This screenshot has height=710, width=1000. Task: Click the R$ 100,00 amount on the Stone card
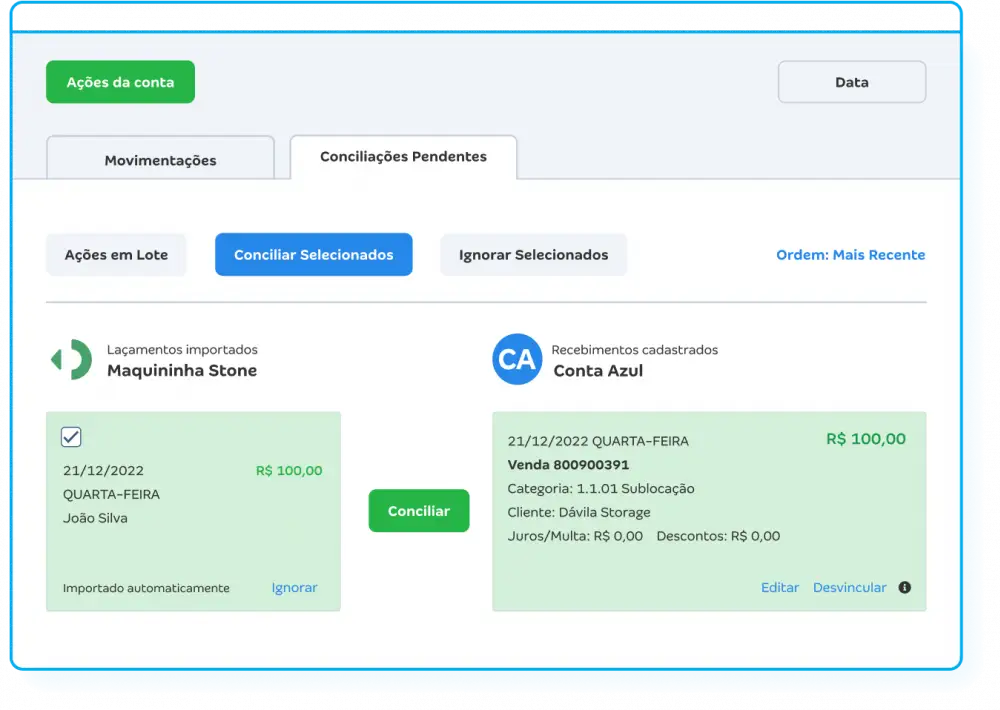(289, 471)
